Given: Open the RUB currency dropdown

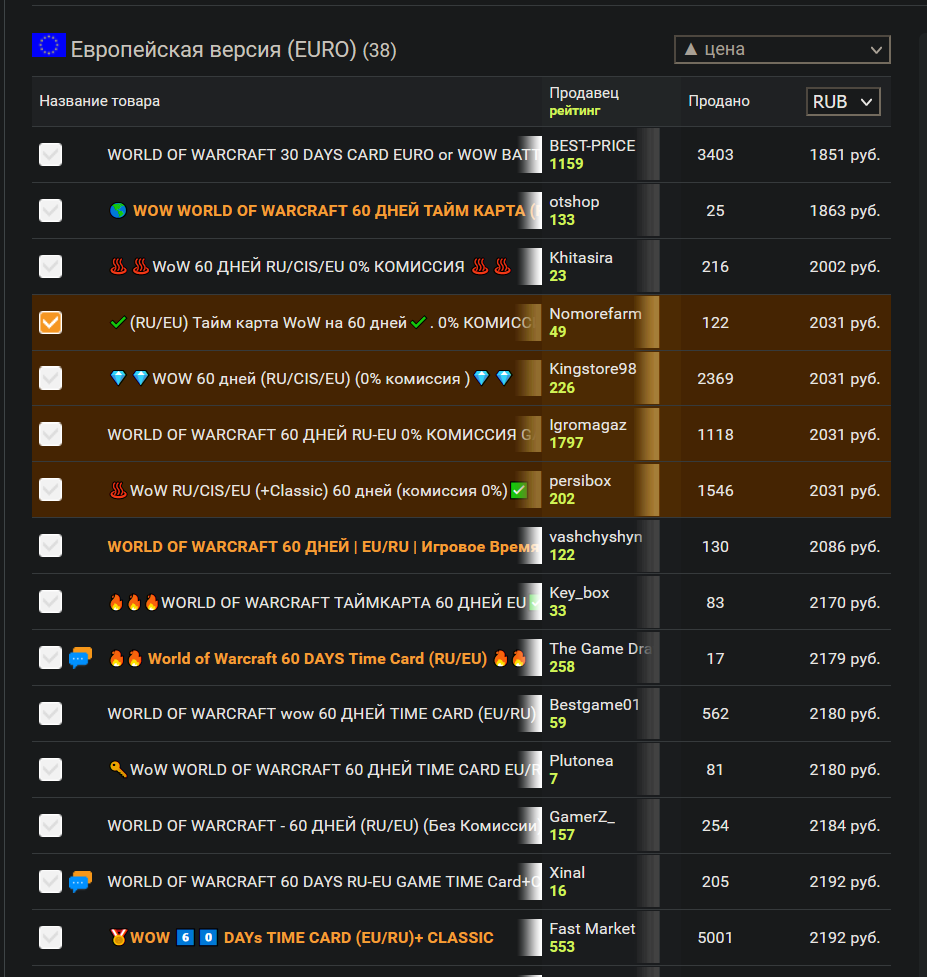Looking at the screenshot, I should pos(842,102).
